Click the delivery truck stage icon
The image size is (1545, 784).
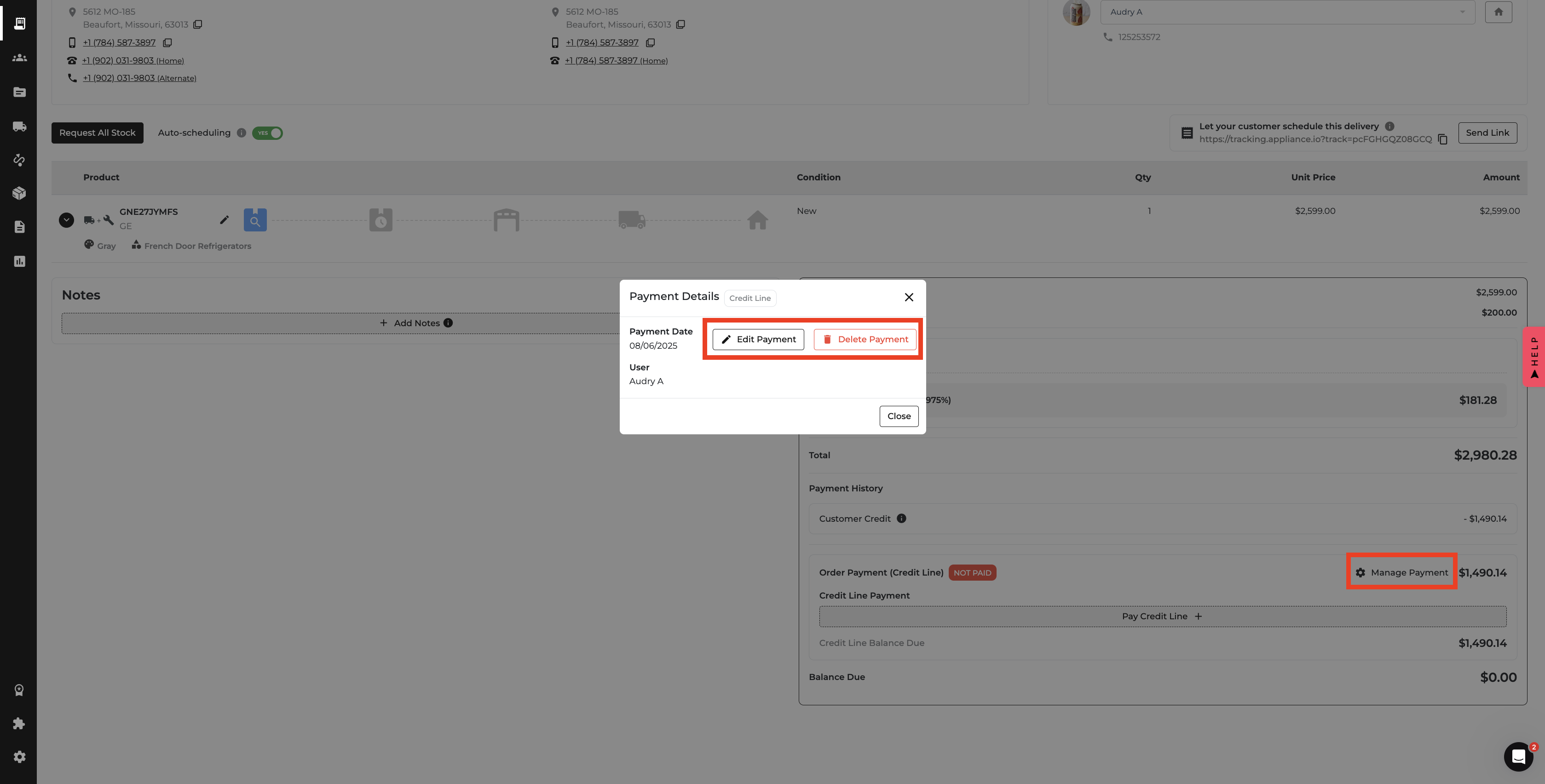[x=632, y=220]
